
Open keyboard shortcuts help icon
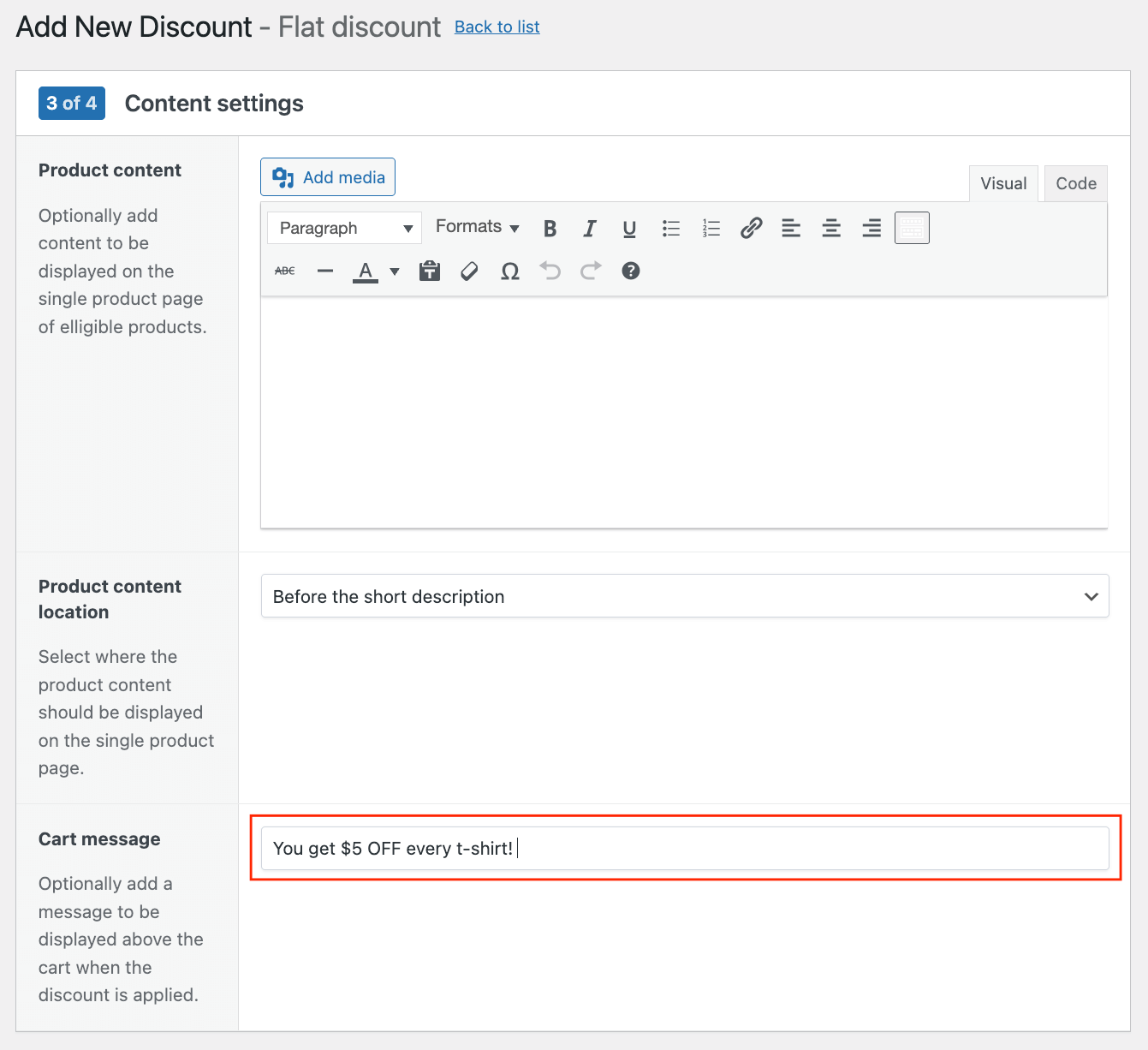click(631, 271)
